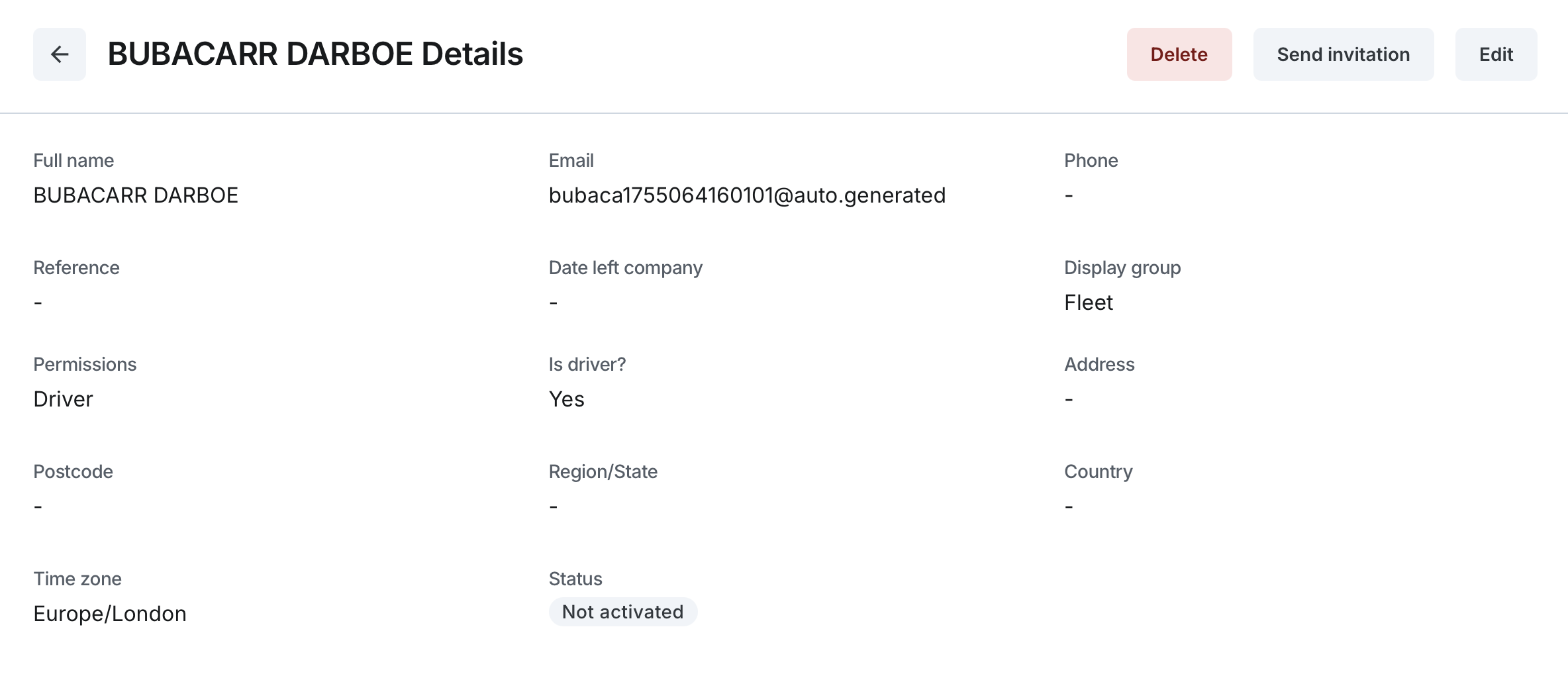Viewport: 1568px width, 674px height.
Task: Click the Driver permissions value
Action: pyautogui.click(x=63, y=399)
